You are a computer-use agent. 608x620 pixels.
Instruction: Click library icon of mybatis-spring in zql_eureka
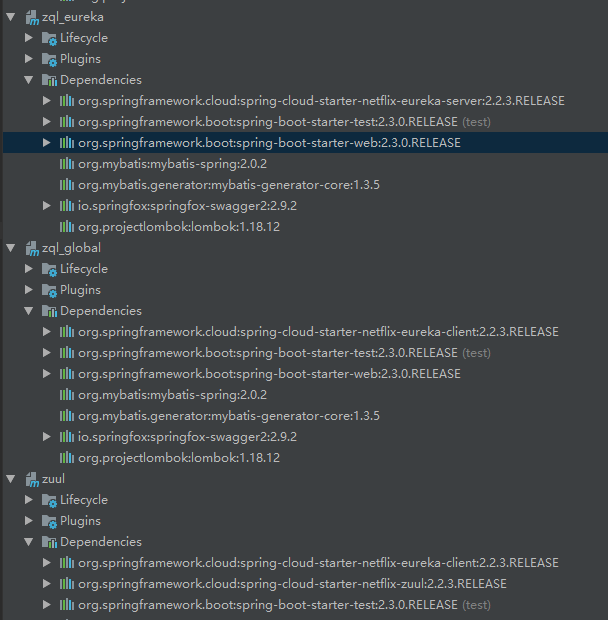coord(67,164)
